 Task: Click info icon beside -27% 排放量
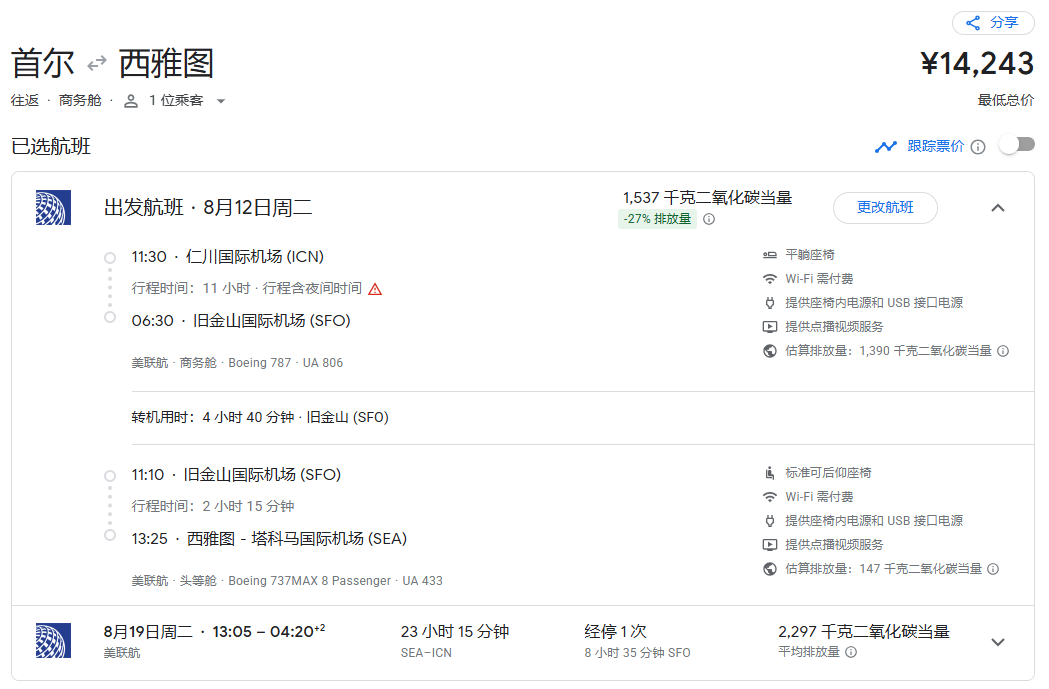pyautogui.click(x=709, y=219)
